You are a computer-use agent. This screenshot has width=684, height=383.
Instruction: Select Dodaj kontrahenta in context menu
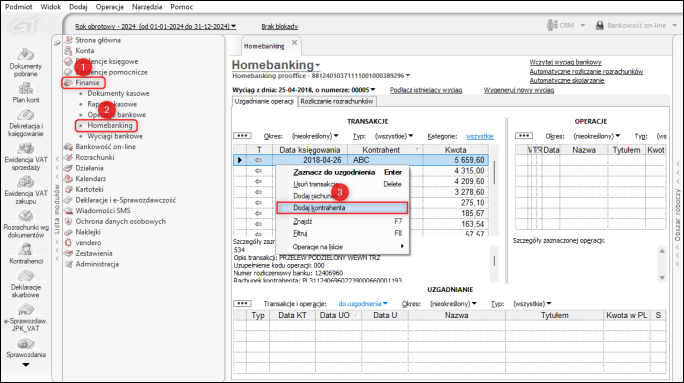click(x=342, y=208)
